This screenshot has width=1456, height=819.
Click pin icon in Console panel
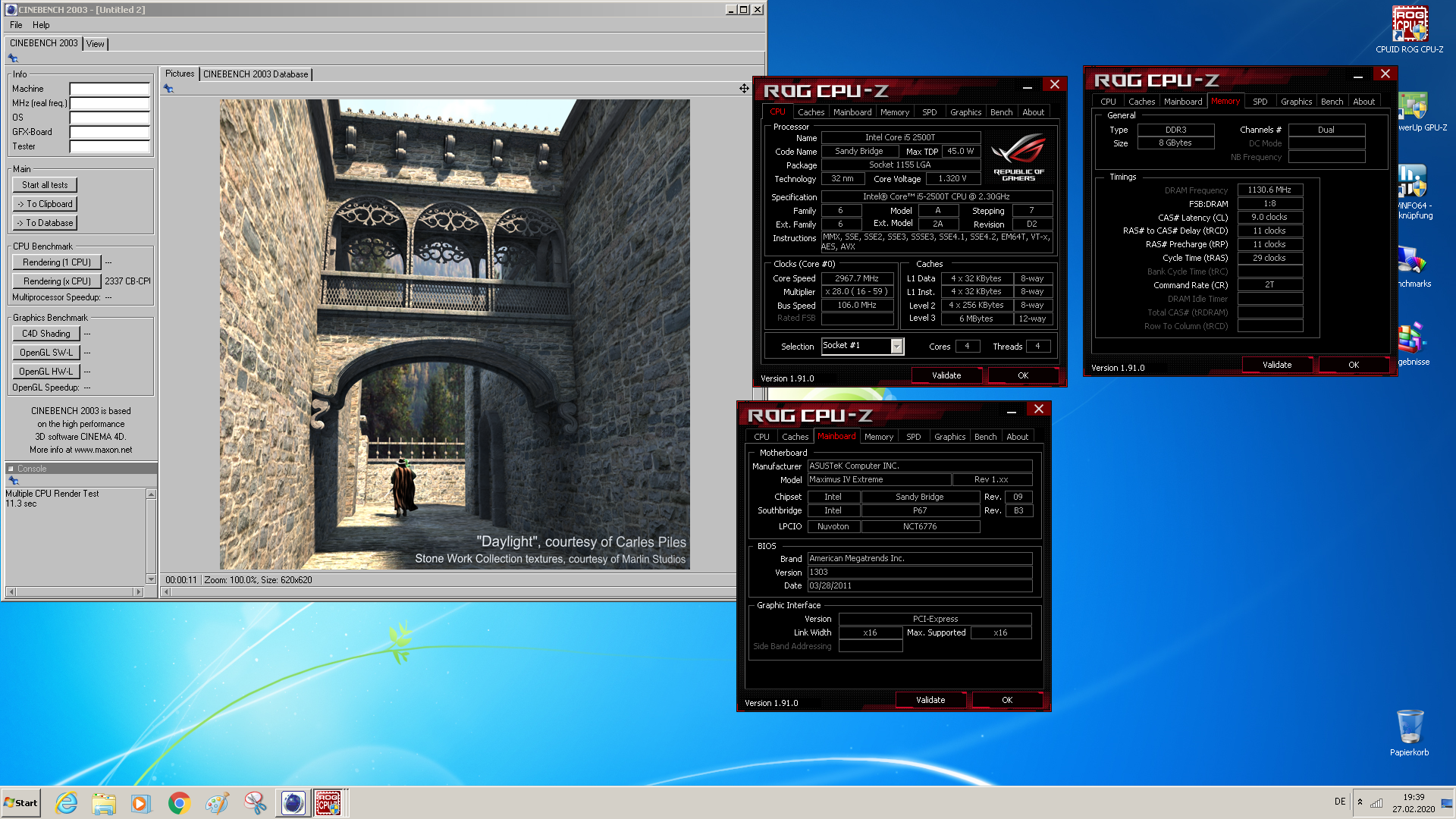[13, 481]
